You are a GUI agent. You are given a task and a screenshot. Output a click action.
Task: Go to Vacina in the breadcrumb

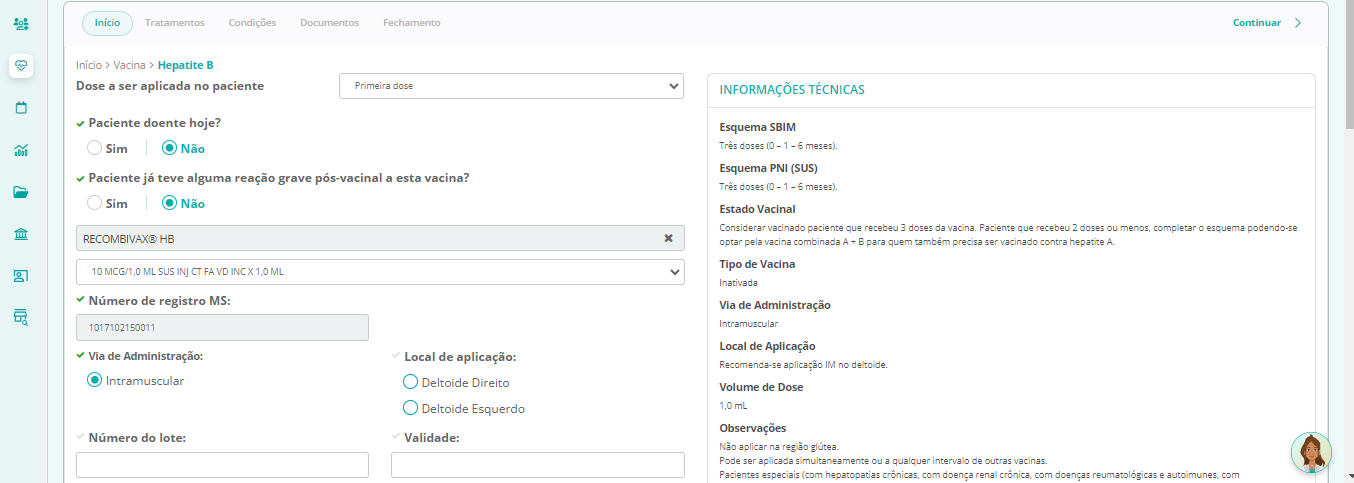[x=130, y=65]
